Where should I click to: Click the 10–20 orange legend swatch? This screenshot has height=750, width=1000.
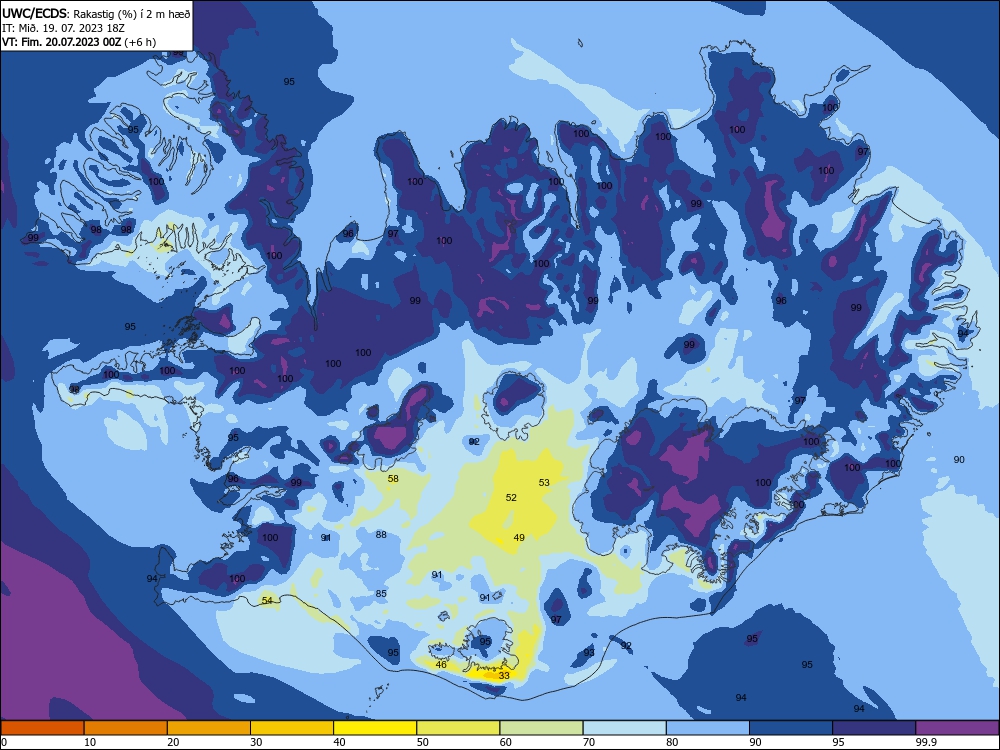point(126,728)
